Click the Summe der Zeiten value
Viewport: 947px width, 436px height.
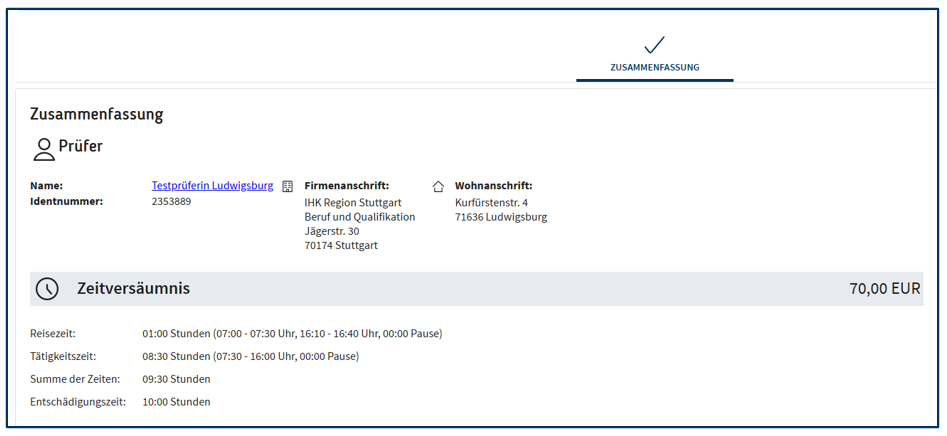176,379
